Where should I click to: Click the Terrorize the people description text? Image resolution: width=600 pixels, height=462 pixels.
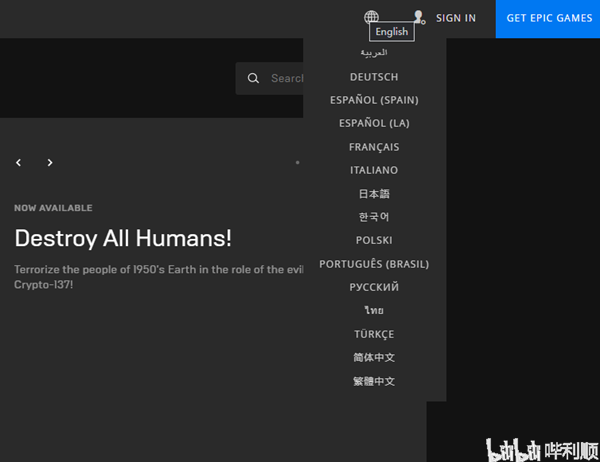159,277
